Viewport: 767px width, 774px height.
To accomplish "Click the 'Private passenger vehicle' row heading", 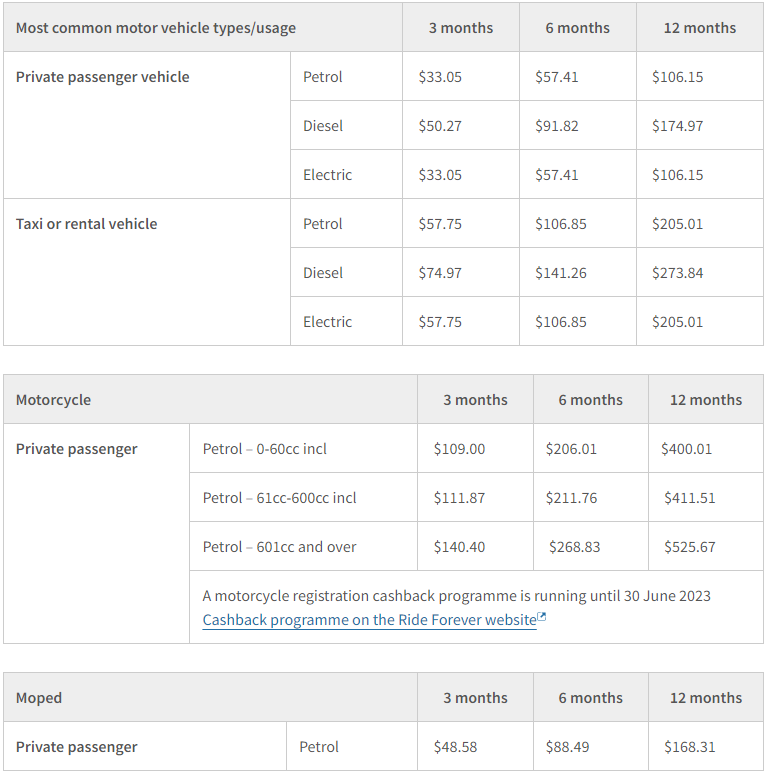I will coord(102,77).
